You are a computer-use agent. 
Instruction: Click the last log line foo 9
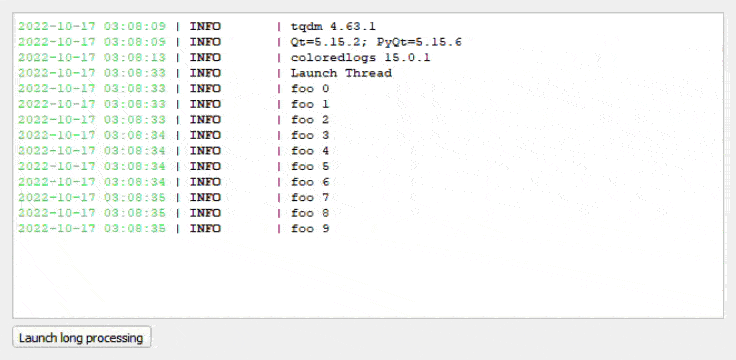(x=310, y=229)
